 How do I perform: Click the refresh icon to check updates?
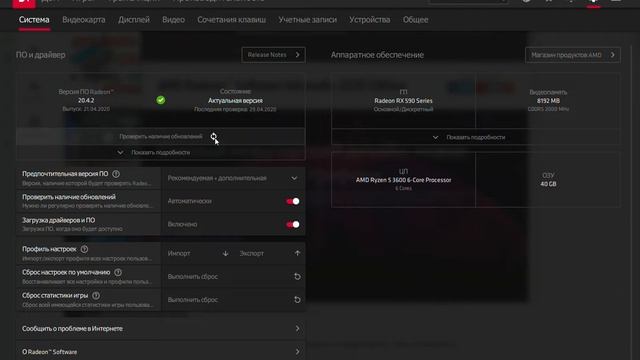tap(214, 136)
